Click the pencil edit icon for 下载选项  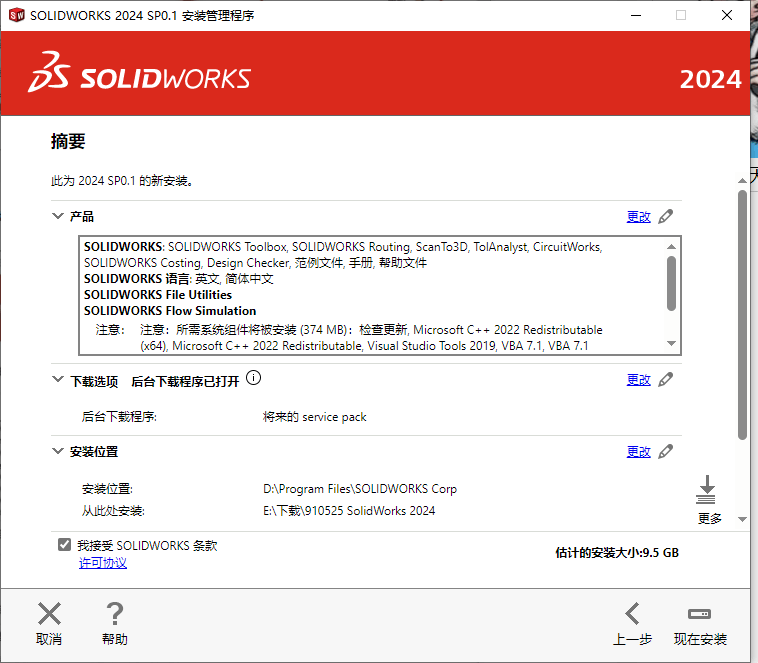(x=666, y=380)
